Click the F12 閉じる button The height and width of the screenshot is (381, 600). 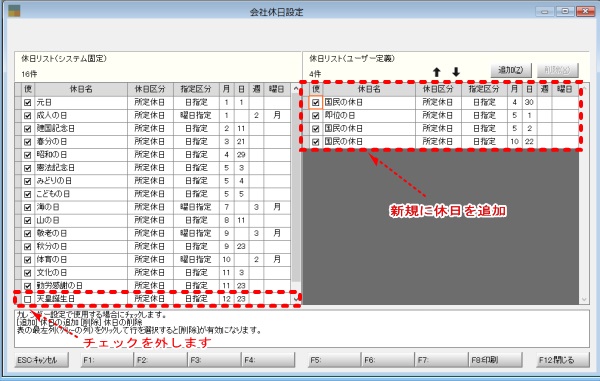click(x=562, y=360)
